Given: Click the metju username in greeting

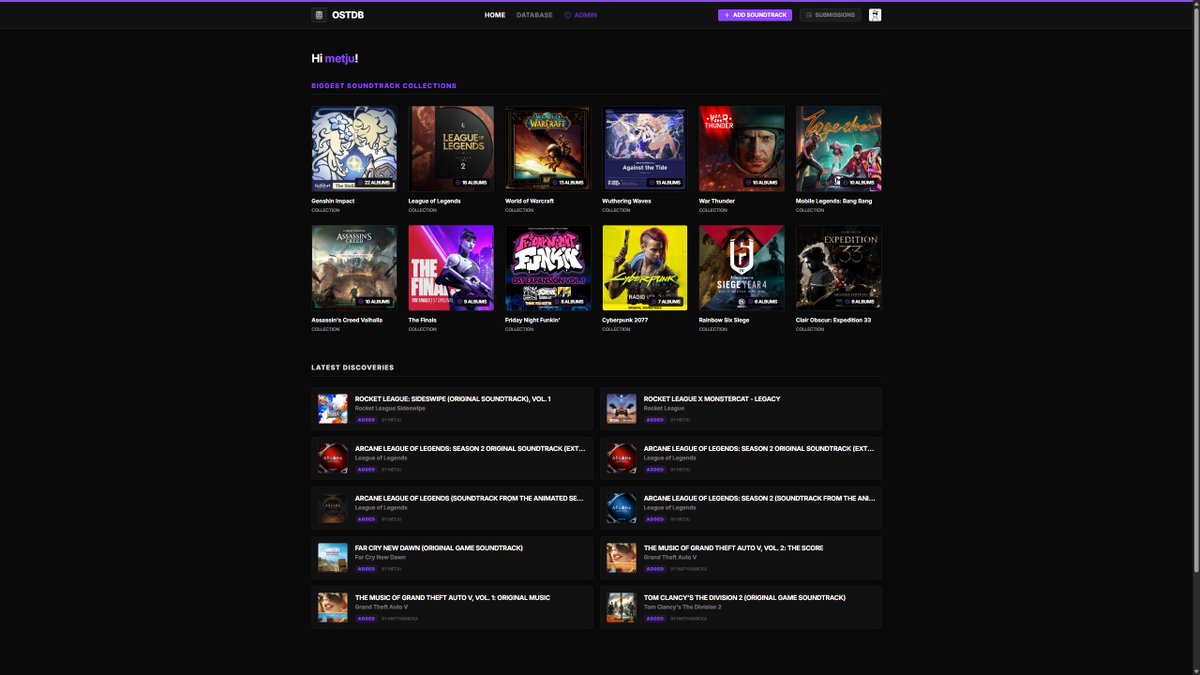Looking at the screenshot, I should coord(339,58).
